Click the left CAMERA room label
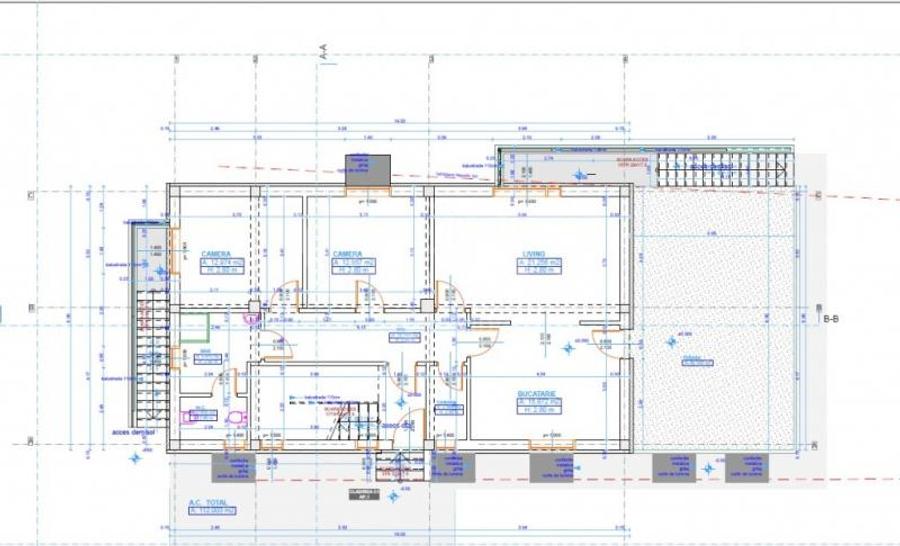Viewport: 900px width, 546px height. (216, 254)
